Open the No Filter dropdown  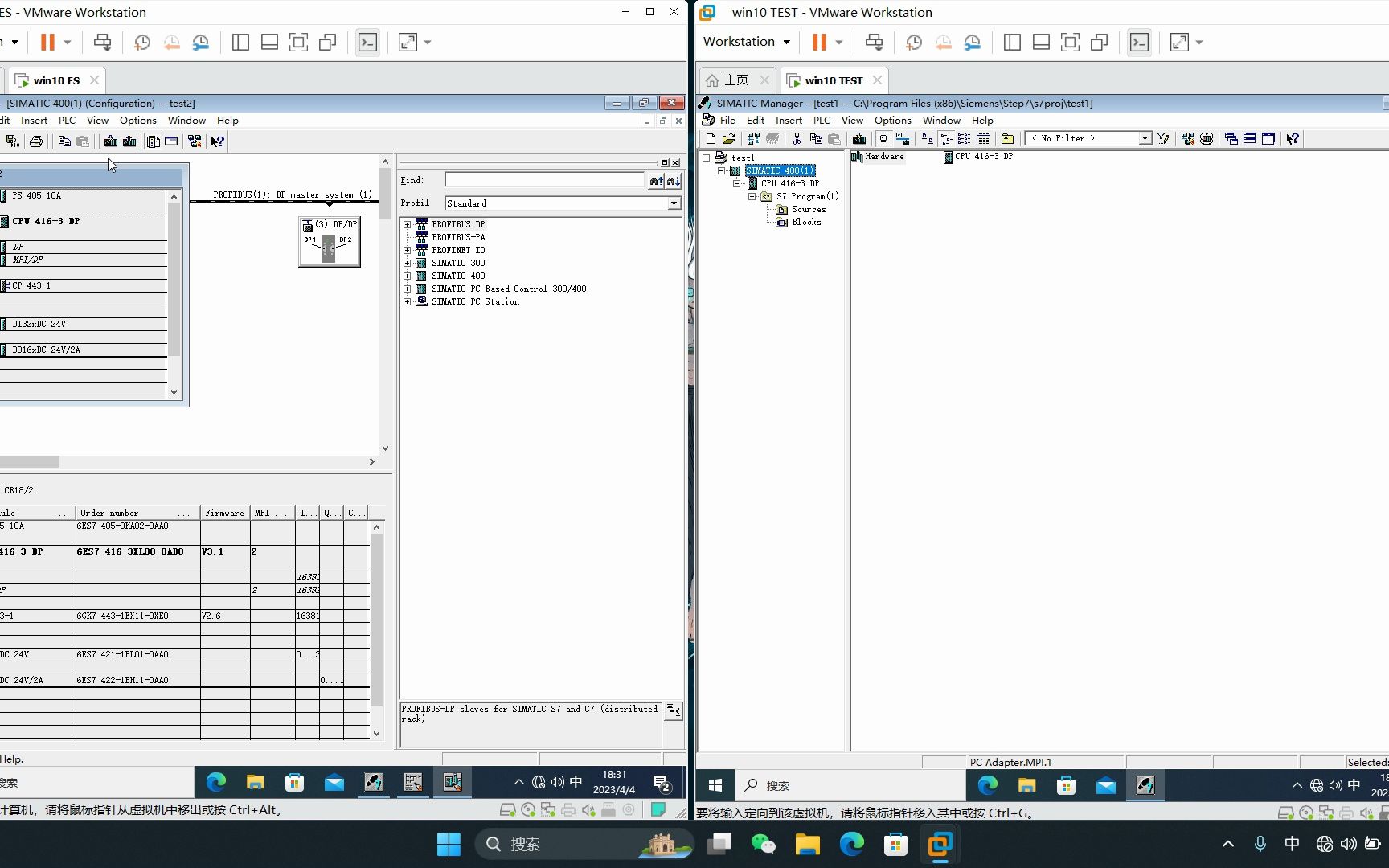1145,139
